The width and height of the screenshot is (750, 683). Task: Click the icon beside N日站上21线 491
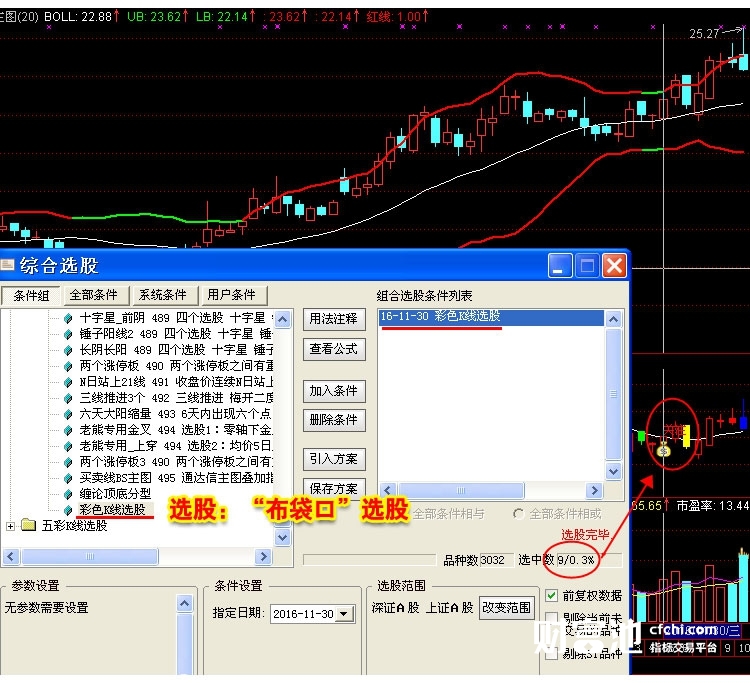(68, 382)
